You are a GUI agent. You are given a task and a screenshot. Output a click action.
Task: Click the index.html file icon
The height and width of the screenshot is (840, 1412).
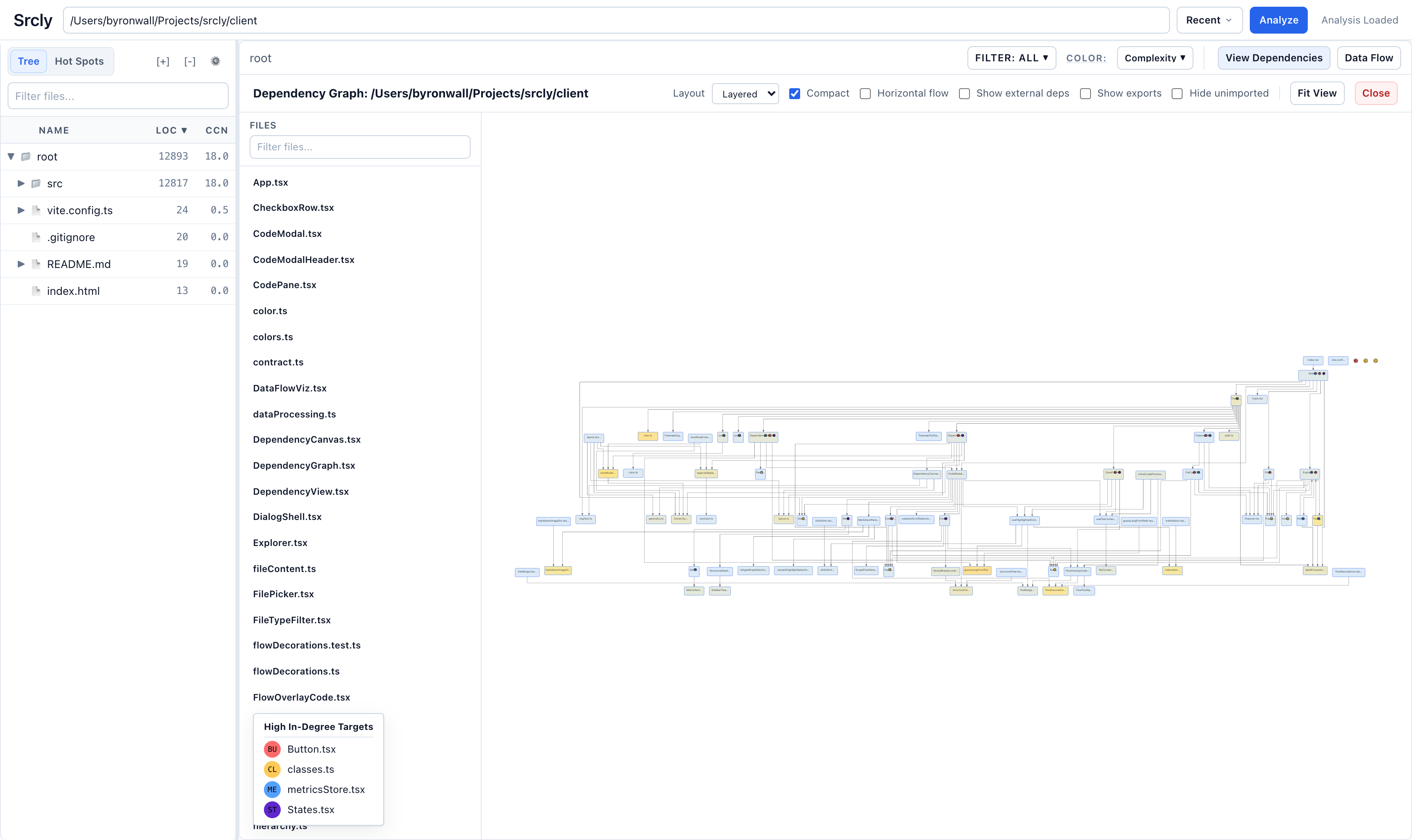coord(36,291)
